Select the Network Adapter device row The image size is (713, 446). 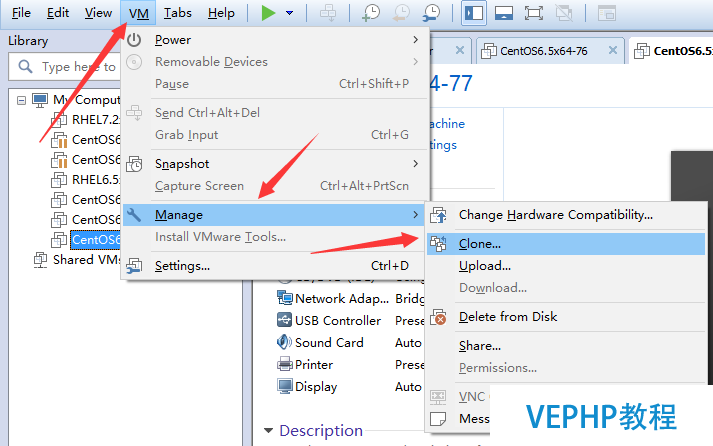pyautogui.click(x=350, y=299)
